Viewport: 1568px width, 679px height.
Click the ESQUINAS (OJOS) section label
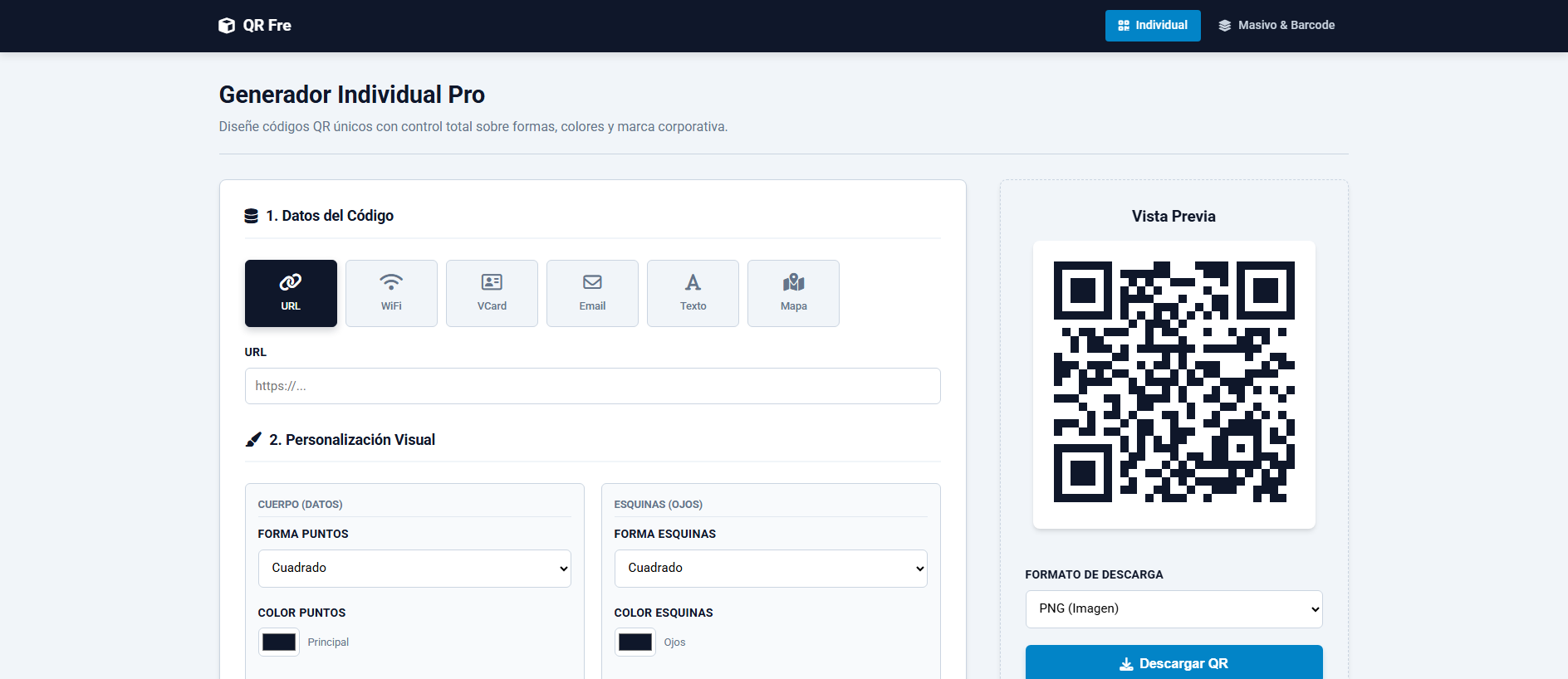coord(658,505)
